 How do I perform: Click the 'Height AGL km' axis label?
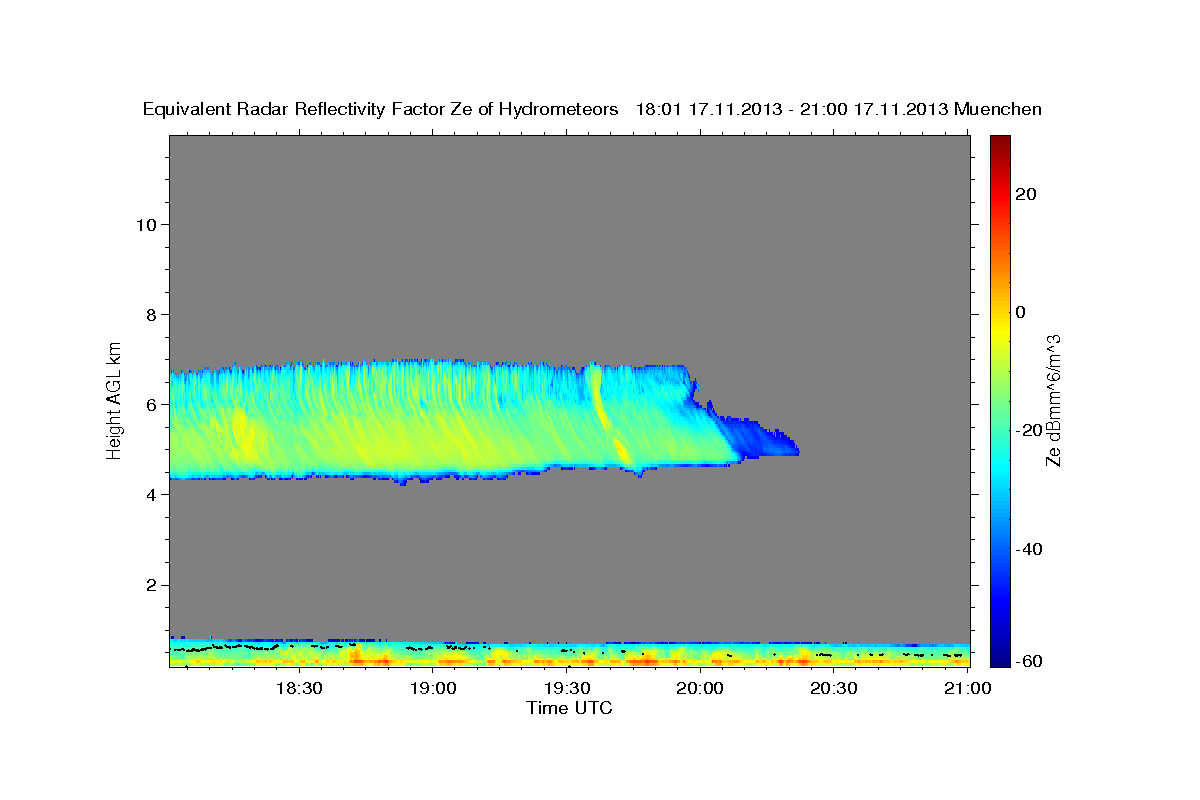pyautogui.click(x=114, y=399)
